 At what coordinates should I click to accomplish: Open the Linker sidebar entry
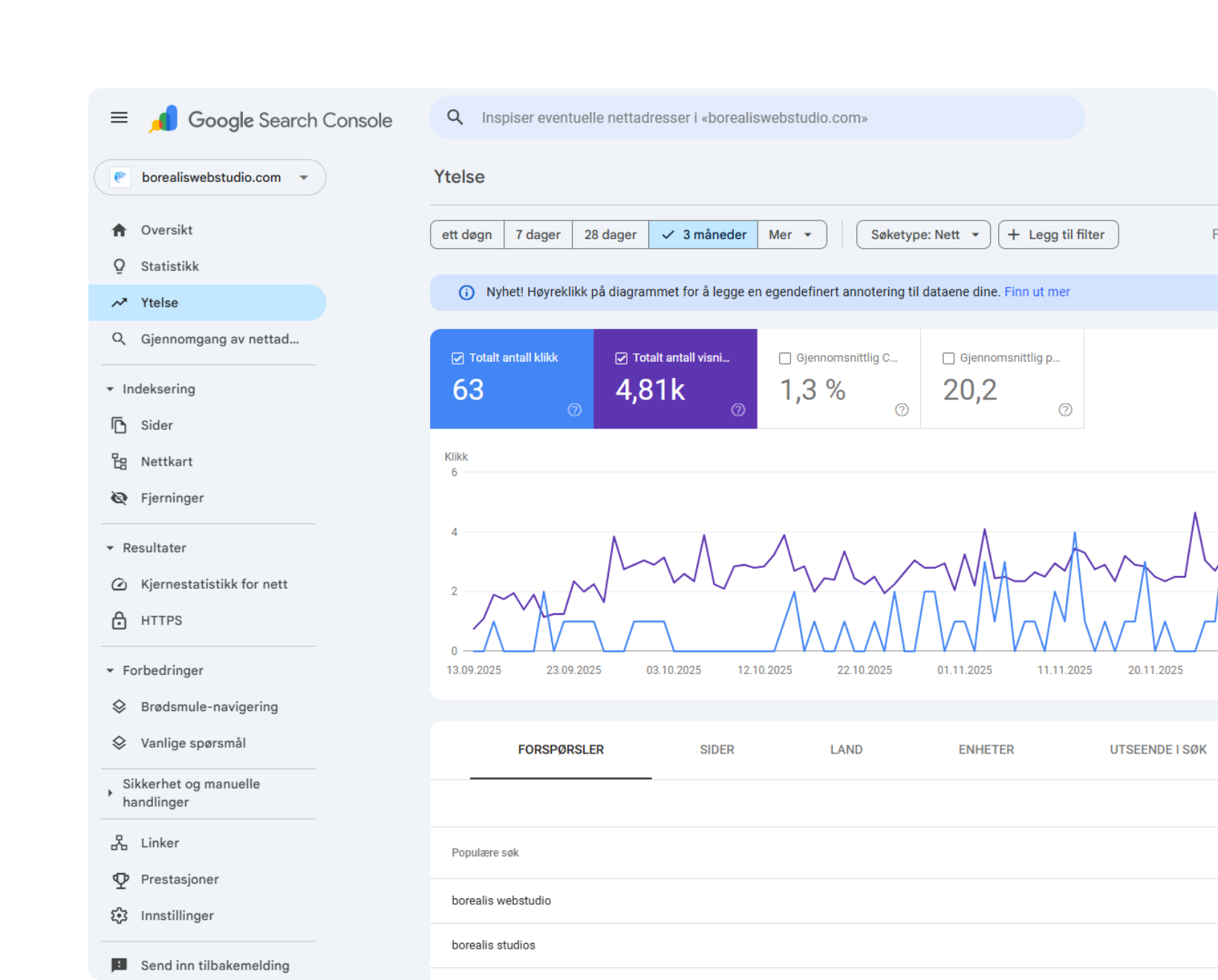coord(207,843)
